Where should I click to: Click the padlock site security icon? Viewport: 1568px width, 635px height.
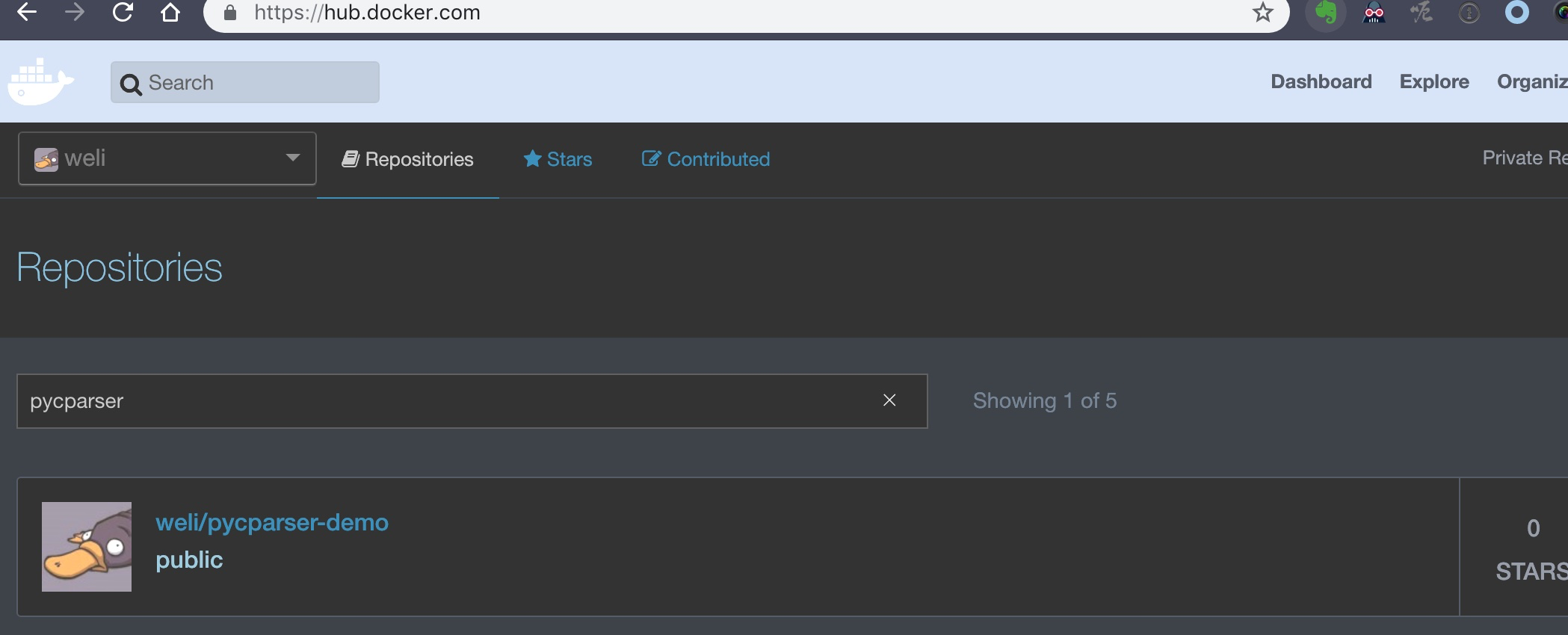[x=230, y=13]
